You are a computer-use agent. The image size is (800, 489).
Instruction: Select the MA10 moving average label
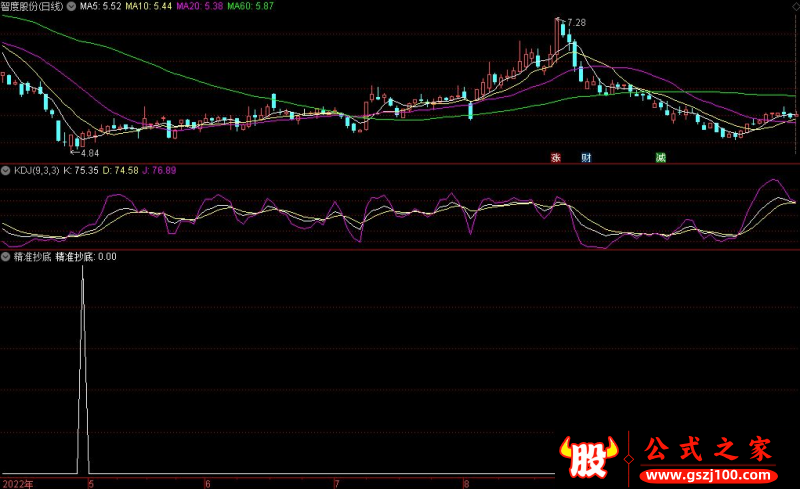(x=148, y=6)
